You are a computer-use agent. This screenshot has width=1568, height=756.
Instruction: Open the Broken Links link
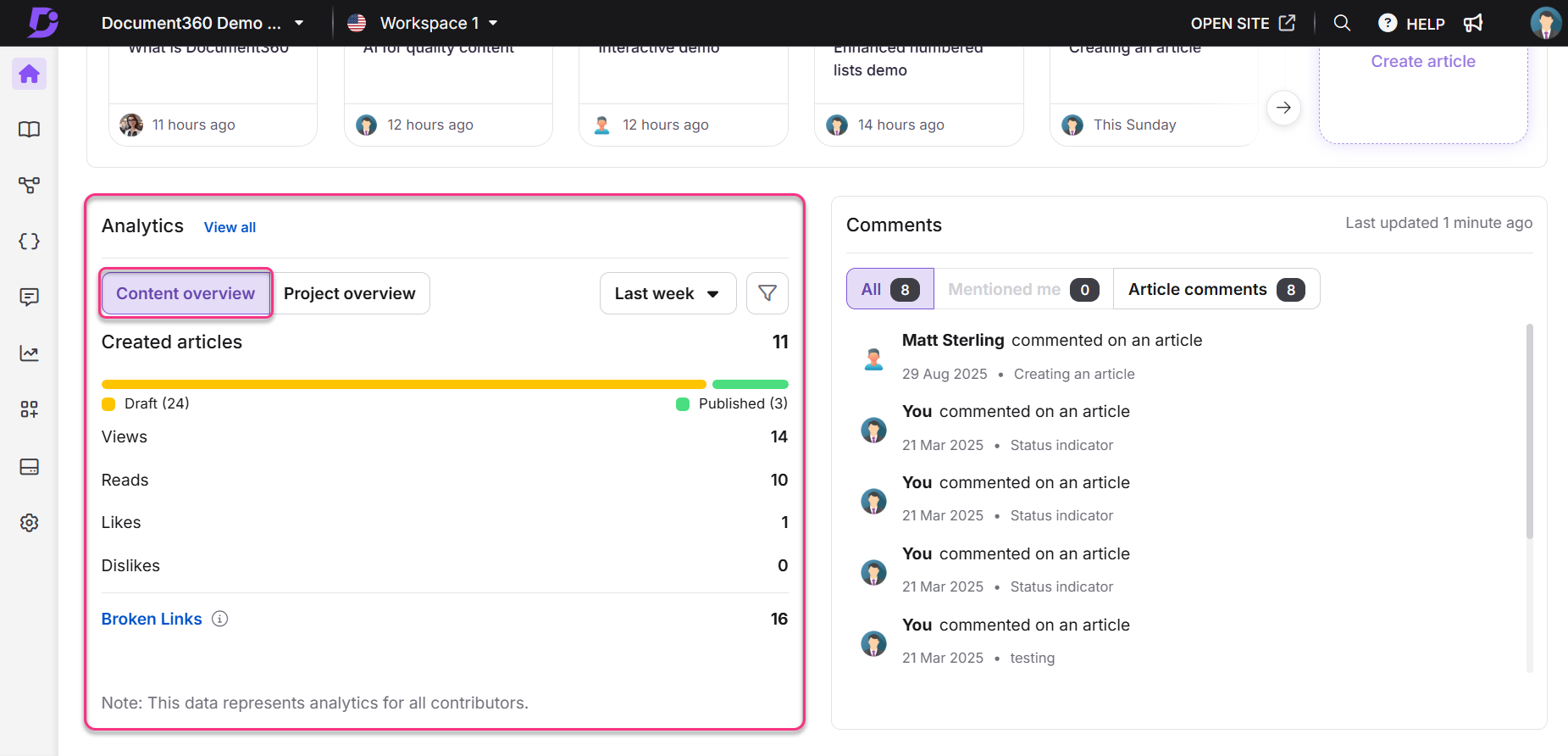152,619
